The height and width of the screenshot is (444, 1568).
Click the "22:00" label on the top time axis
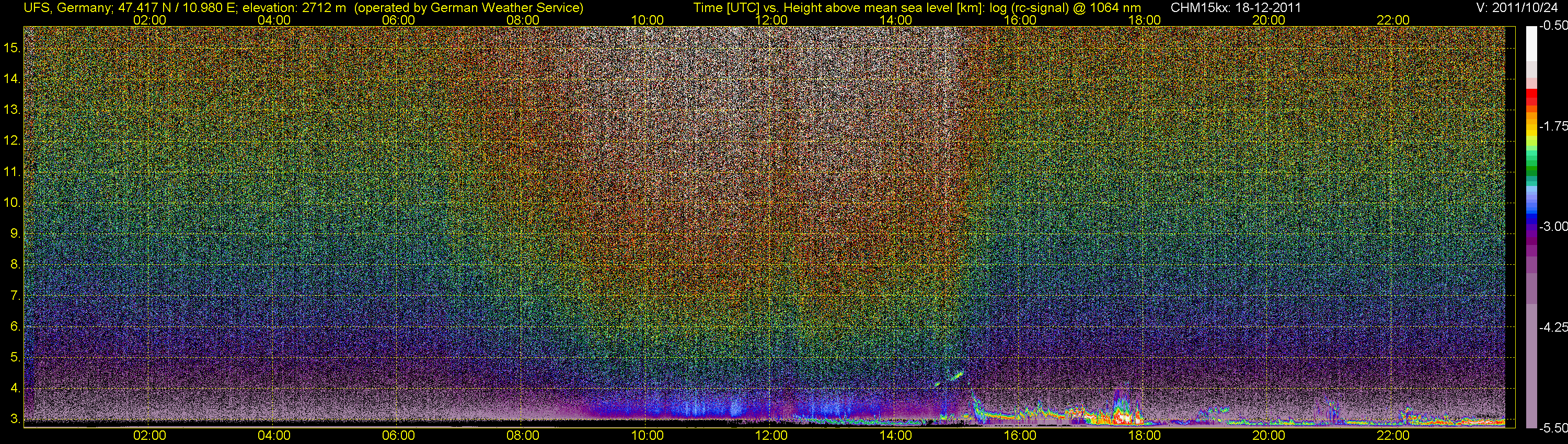pos(1393,20)
